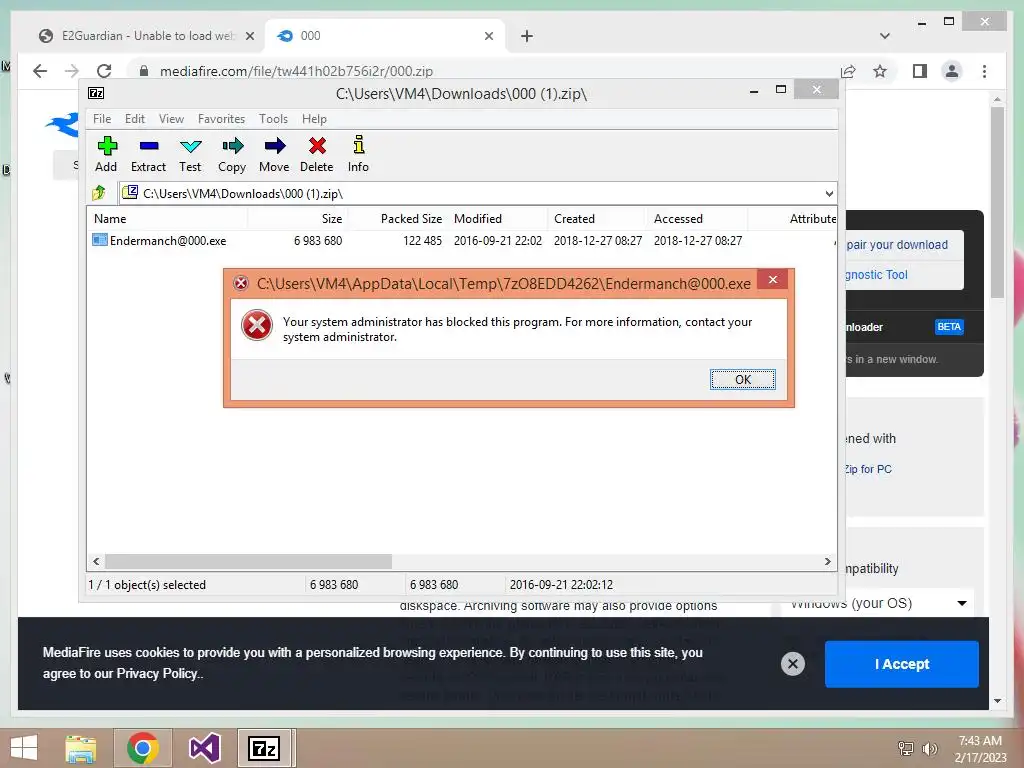Screen dimensions: 1024x768
Task: Select the Endermanch@000.exe file row
Action: [461, 240]
